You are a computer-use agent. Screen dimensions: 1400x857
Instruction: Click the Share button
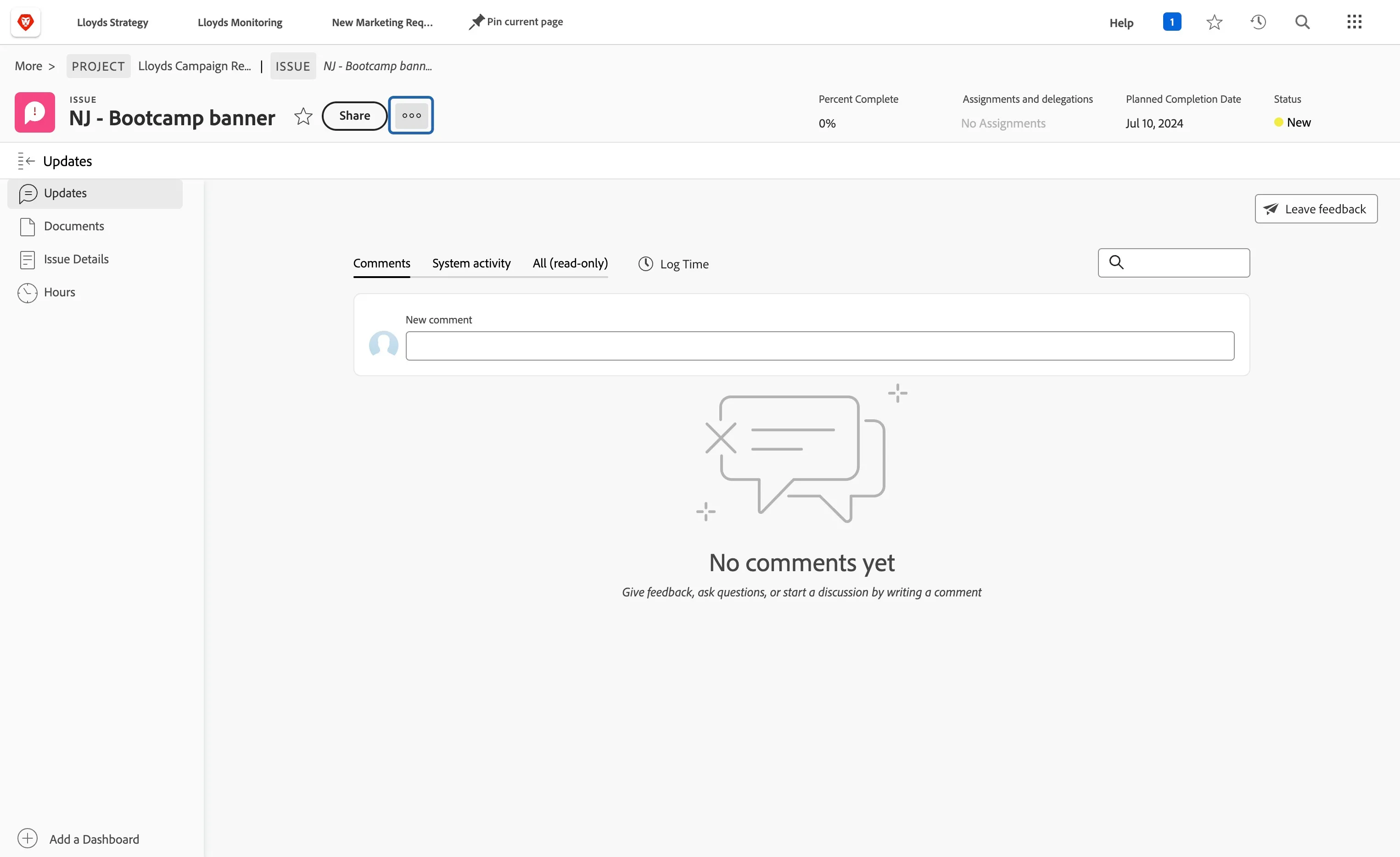pos(354,116)
